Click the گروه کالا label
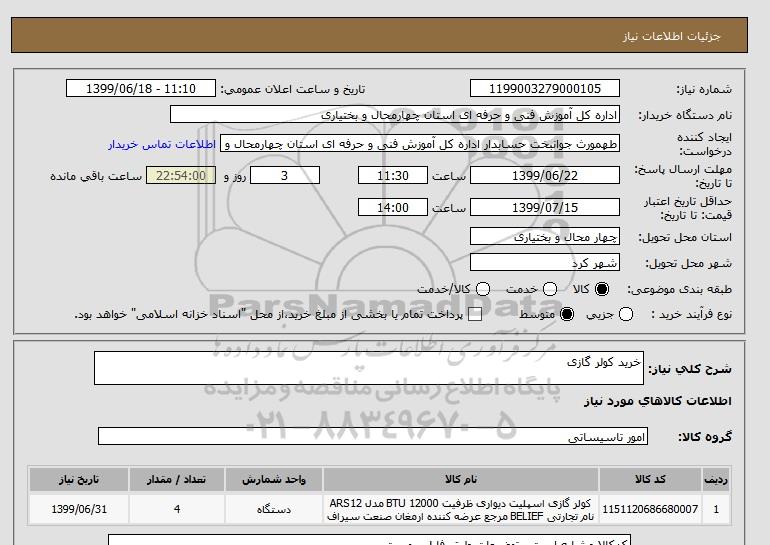Image resolution: width=770 pixels, height=545 pixels. pos(705,436)
